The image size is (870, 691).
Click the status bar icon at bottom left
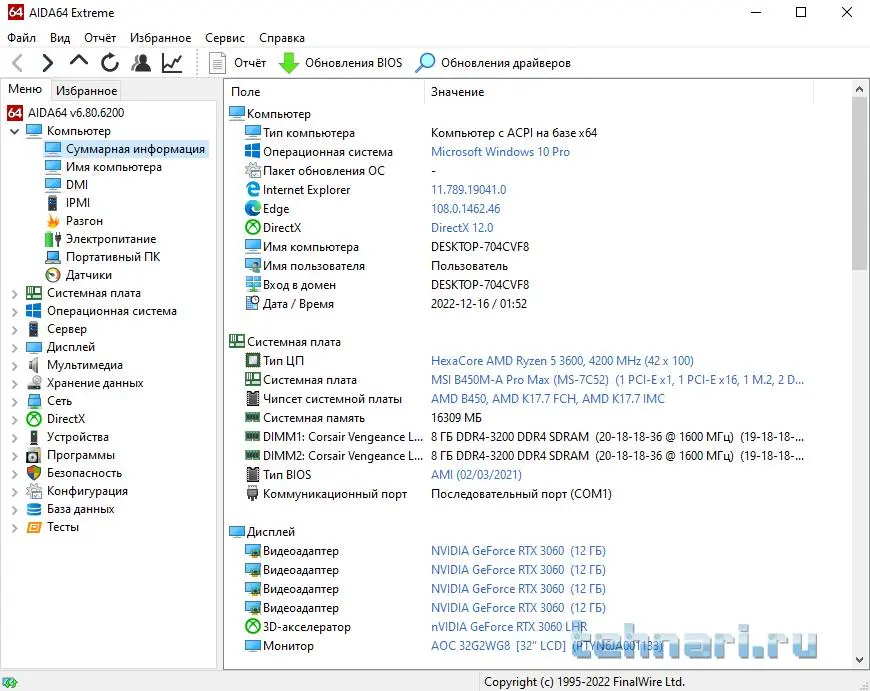click(10, 682)
